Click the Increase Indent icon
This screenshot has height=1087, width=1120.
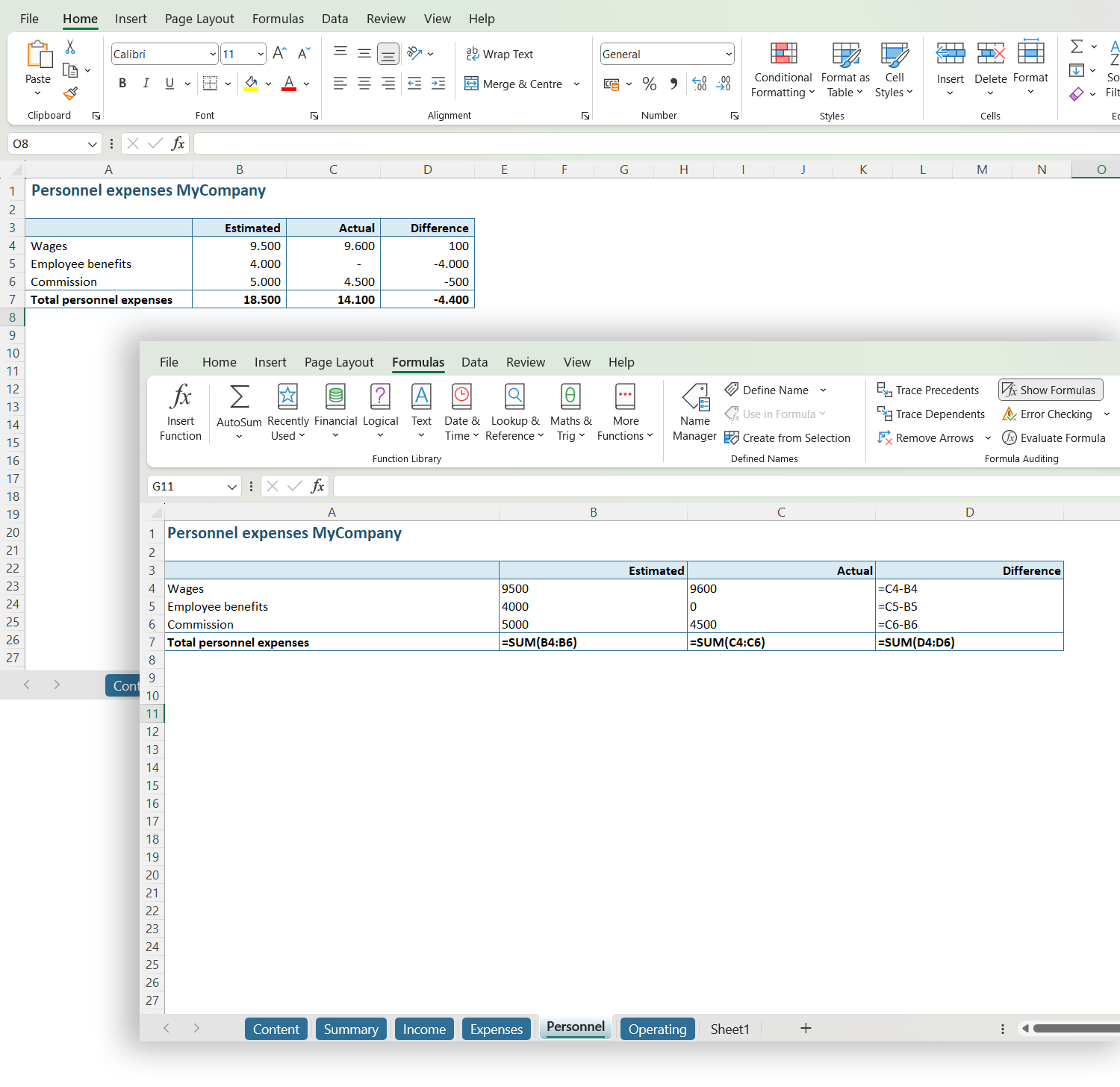[x=438, y=84]
